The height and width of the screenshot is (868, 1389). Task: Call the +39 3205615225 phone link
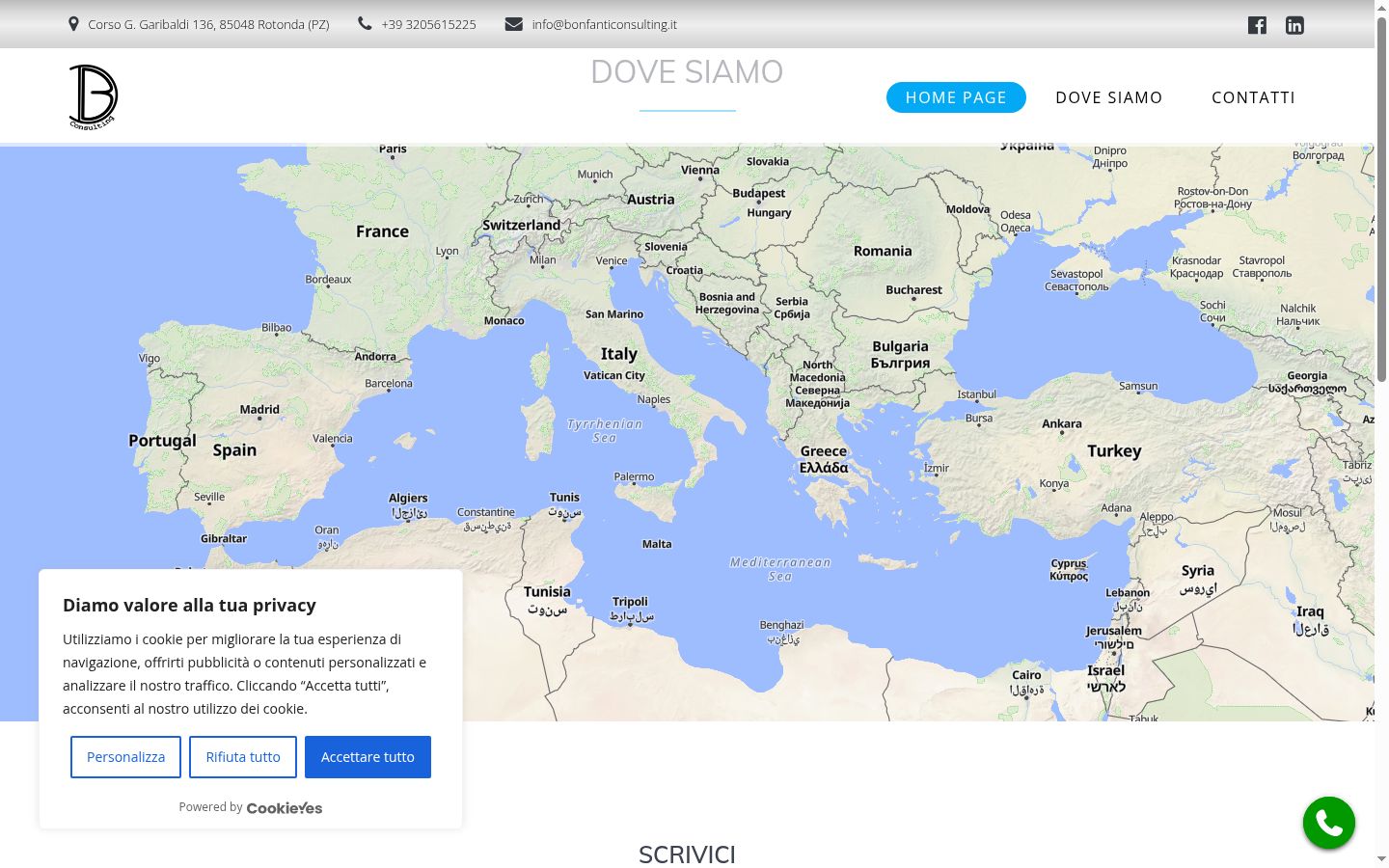[x=428, y=24]
